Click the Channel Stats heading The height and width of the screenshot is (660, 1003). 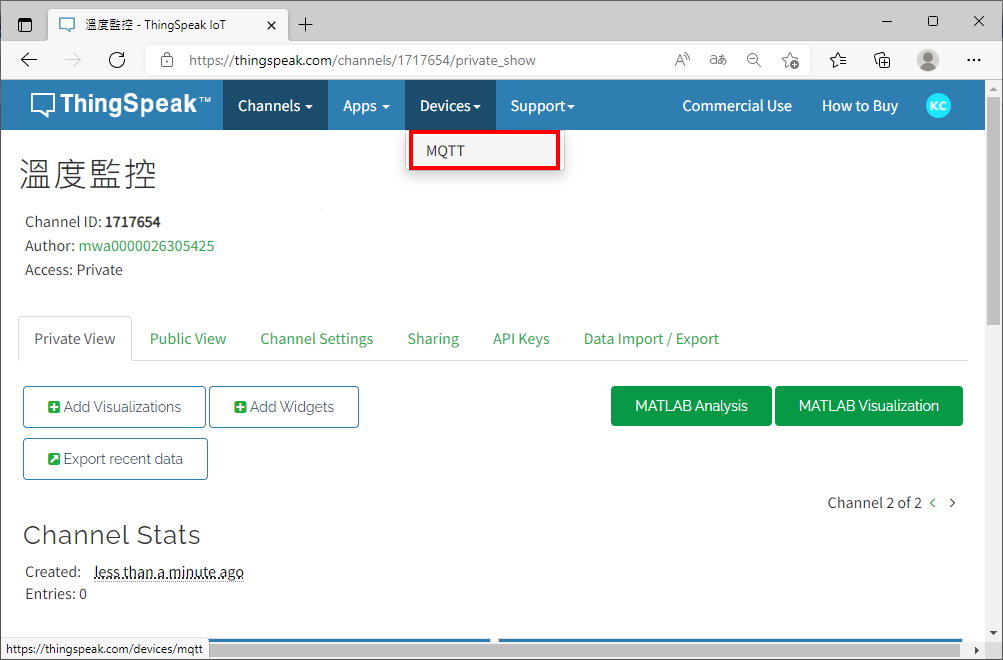112,535
